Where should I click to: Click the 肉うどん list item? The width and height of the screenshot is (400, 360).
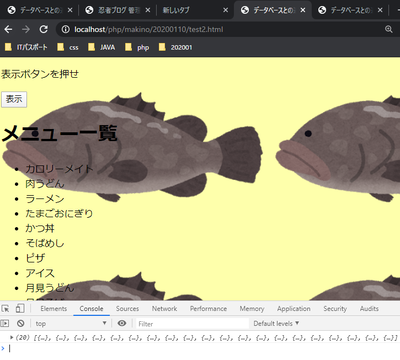(45, 184)
